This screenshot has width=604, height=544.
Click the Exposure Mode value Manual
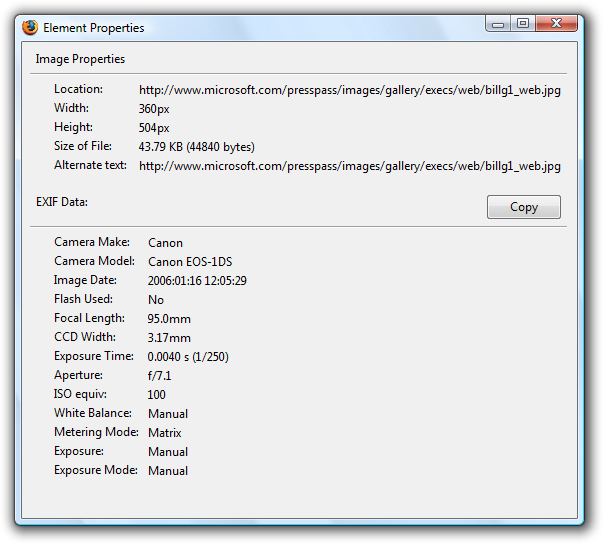pyautogui.click(x=168, y=471)
